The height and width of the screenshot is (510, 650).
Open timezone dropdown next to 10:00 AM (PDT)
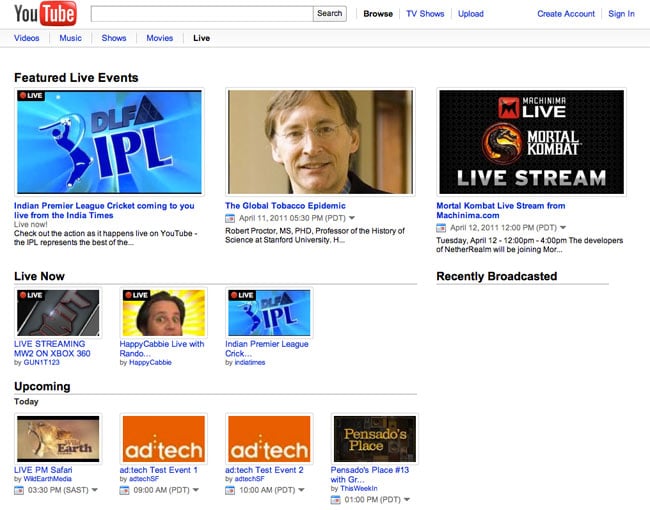click(x=301, y=490)
